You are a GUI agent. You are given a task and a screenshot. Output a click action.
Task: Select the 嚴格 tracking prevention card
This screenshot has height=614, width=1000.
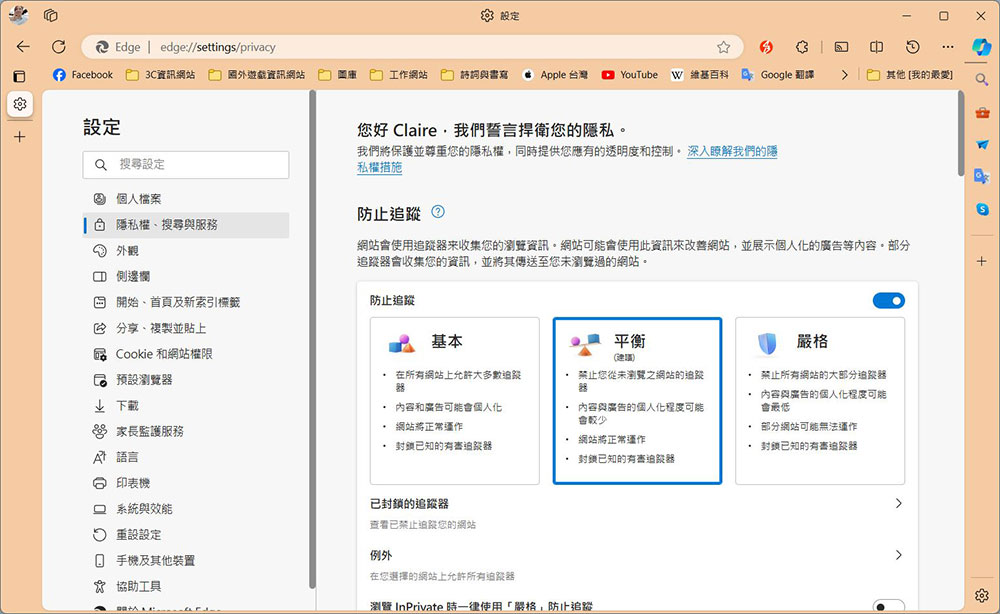(x=820, y=400)
